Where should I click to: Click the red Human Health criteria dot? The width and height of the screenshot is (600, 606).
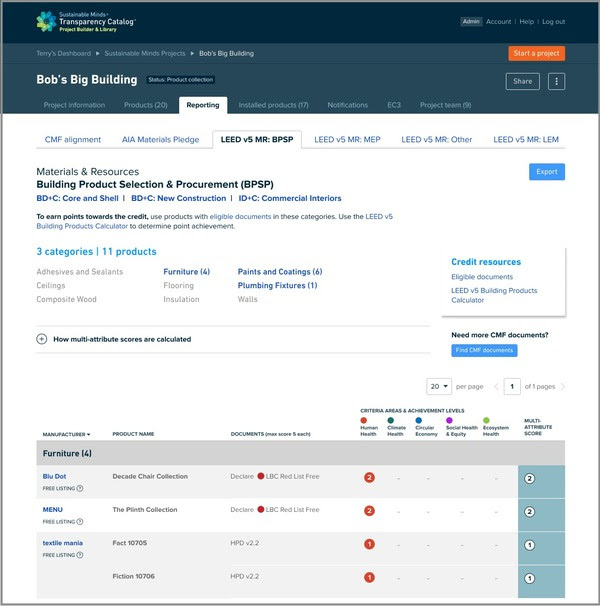coord(363,420)
